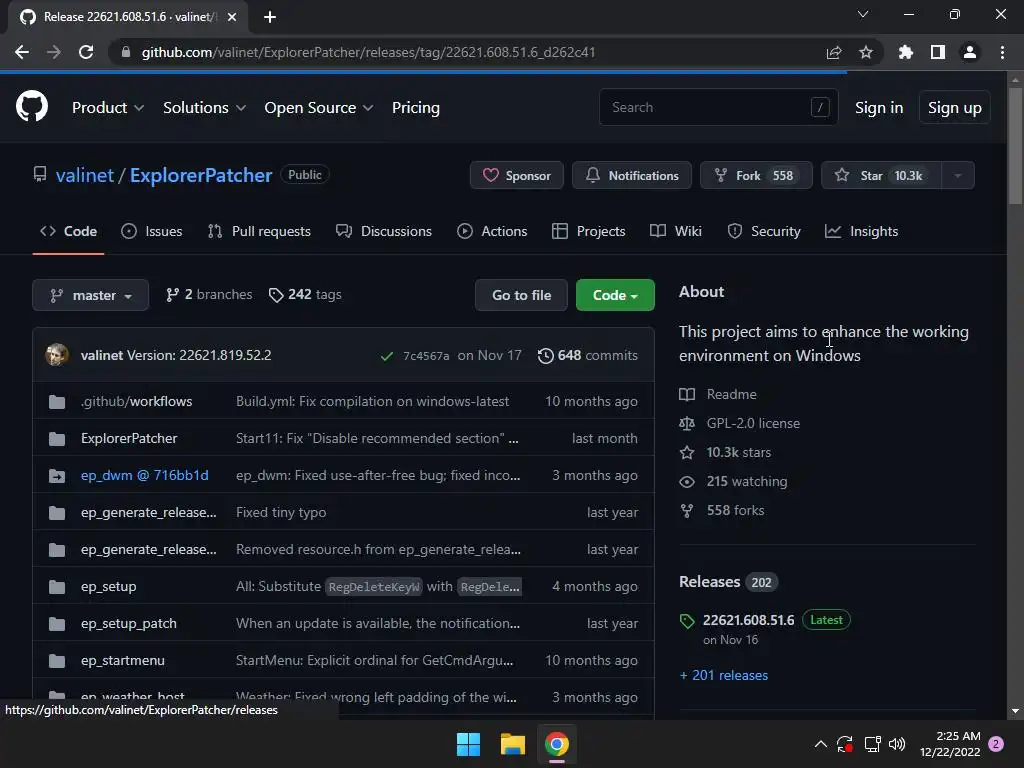Screen dimensions: 1024x768
Task: Open the green Code dropdown button
Action: 615,295
